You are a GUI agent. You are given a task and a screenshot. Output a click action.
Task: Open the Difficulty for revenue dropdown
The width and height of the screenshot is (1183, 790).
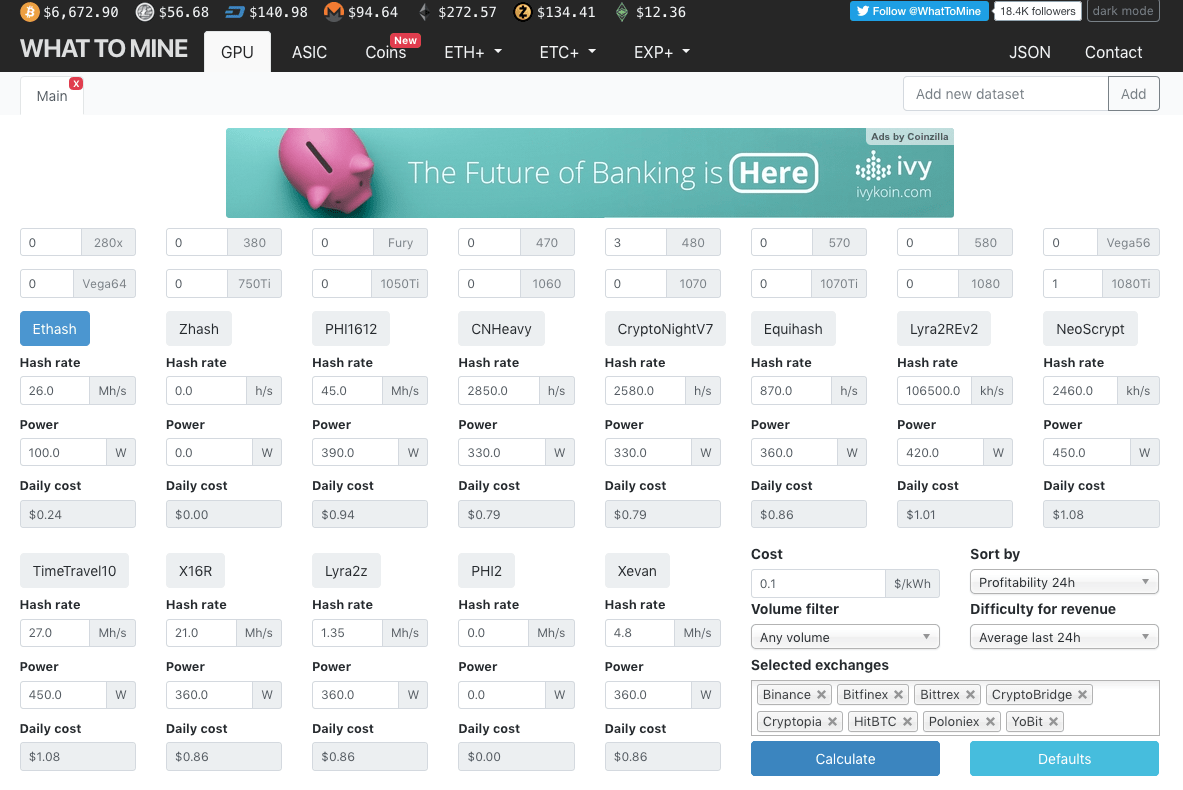pyautogui.click(x=1064, y=638)
